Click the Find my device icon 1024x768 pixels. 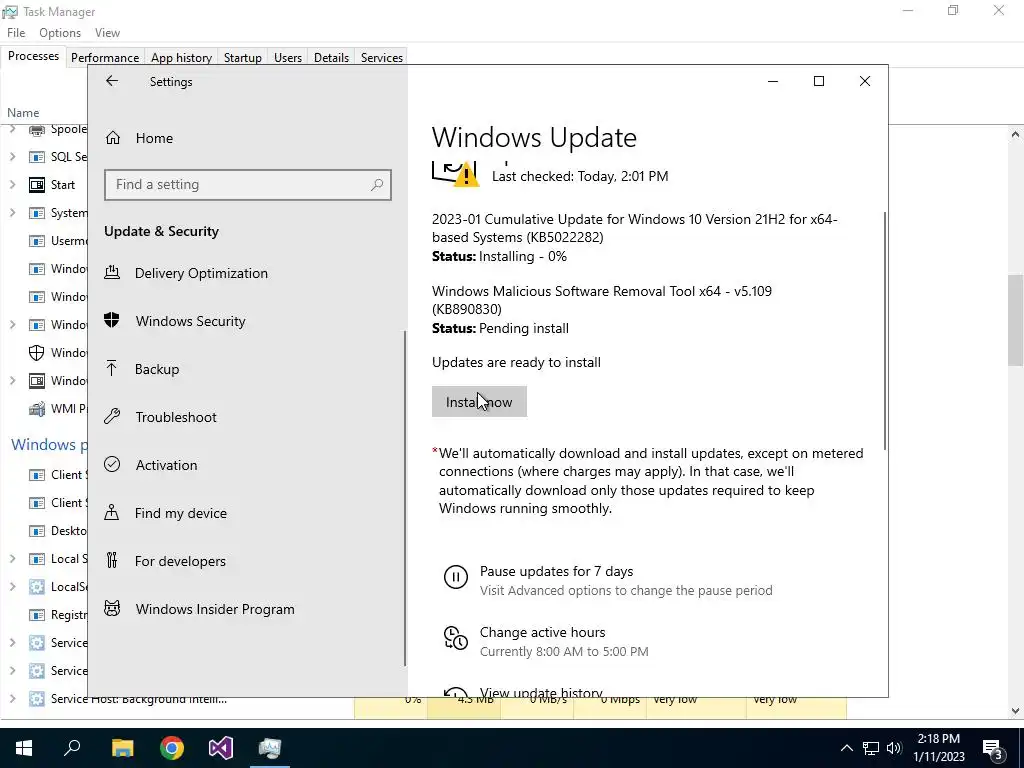click(x=112, y=512)
